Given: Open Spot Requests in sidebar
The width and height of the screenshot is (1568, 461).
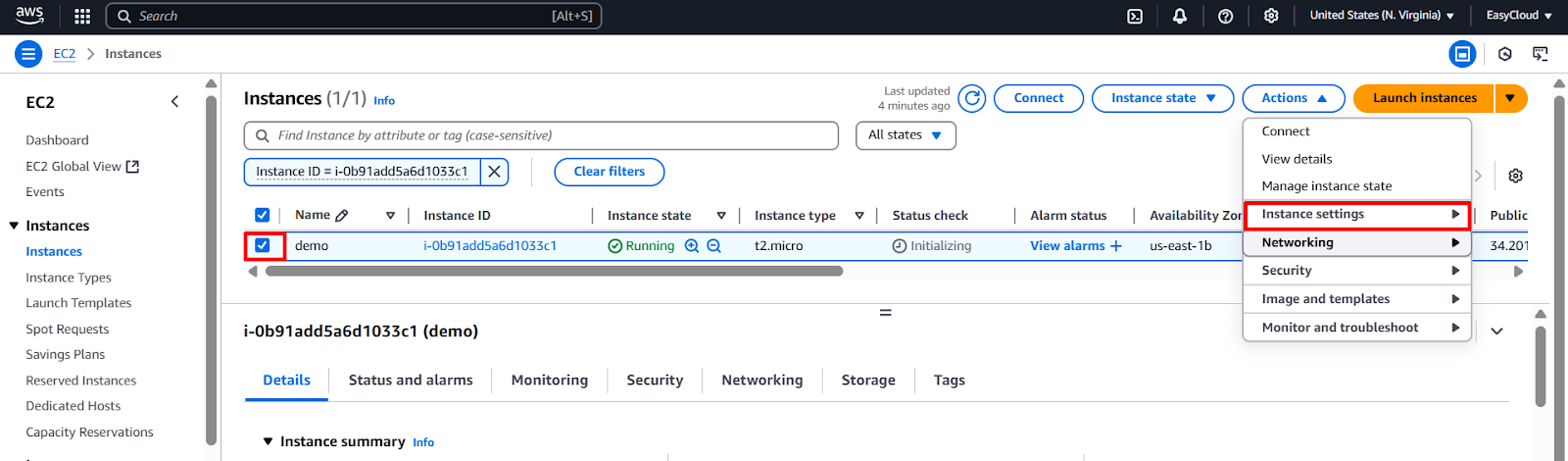Looking at the screenshot, I should 68,330.
